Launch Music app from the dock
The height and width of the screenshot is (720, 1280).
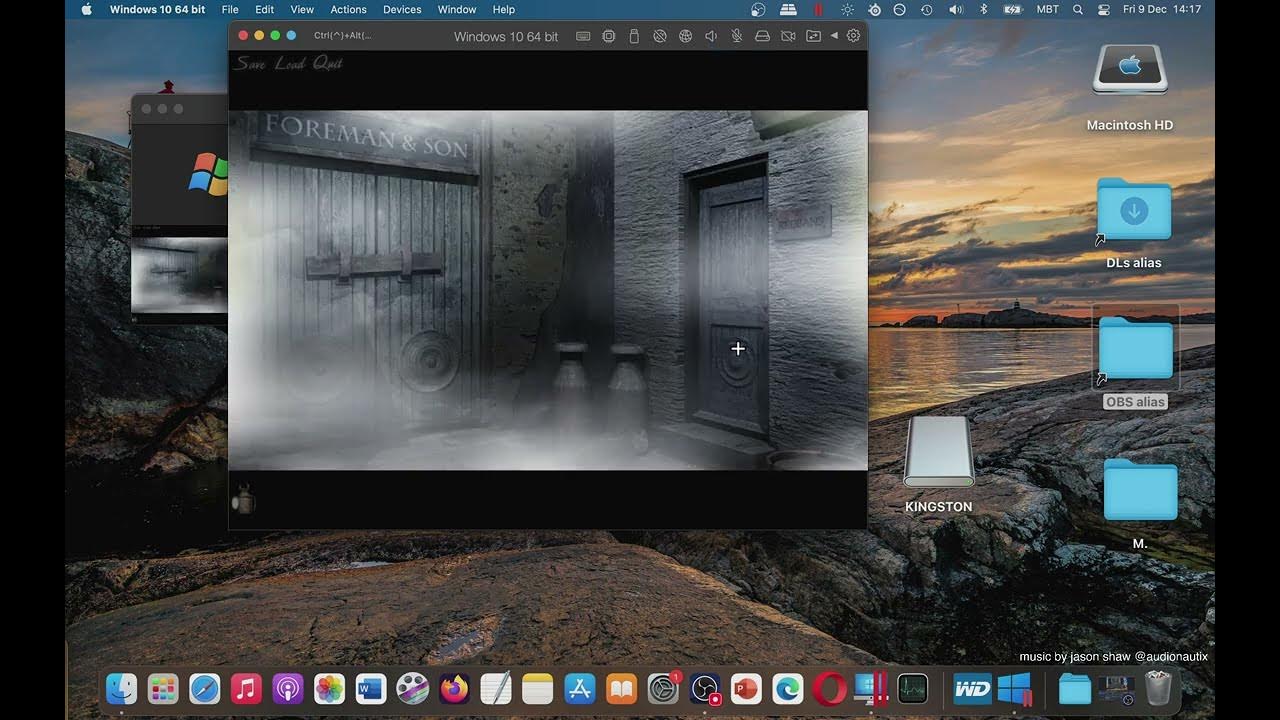click(x=246, y=688)
